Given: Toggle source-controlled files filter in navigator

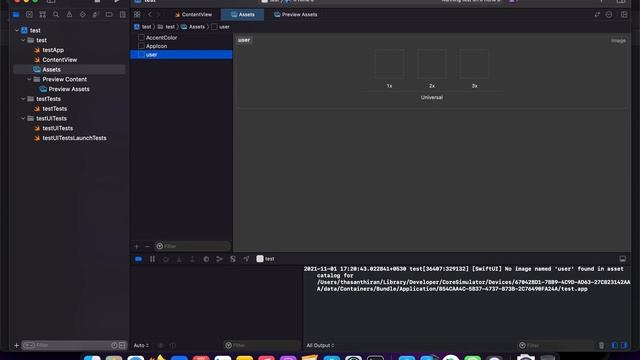Looking at the screenshot, I should (122, 345).
